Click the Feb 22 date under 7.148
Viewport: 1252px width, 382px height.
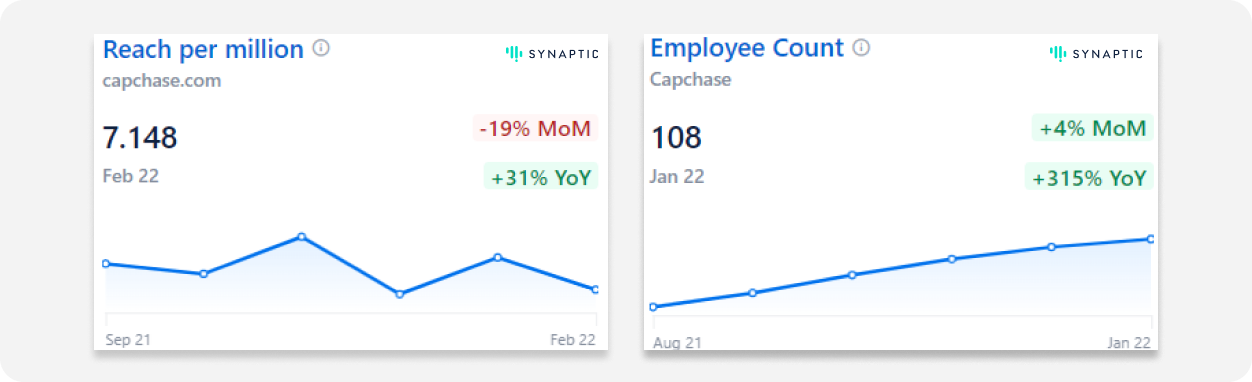[131, 176]
